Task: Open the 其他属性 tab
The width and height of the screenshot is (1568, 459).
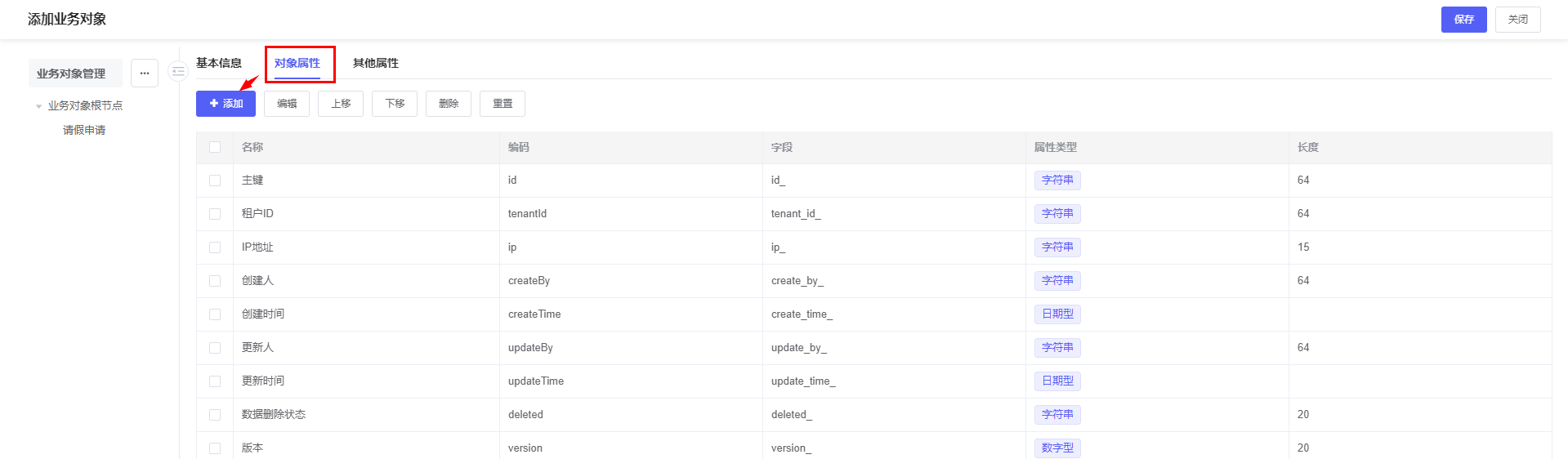Action: 376,63
